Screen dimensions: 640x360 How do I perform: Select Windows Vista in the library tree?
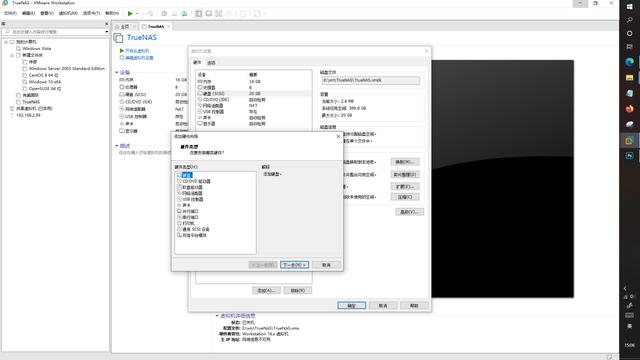(37, 49)
